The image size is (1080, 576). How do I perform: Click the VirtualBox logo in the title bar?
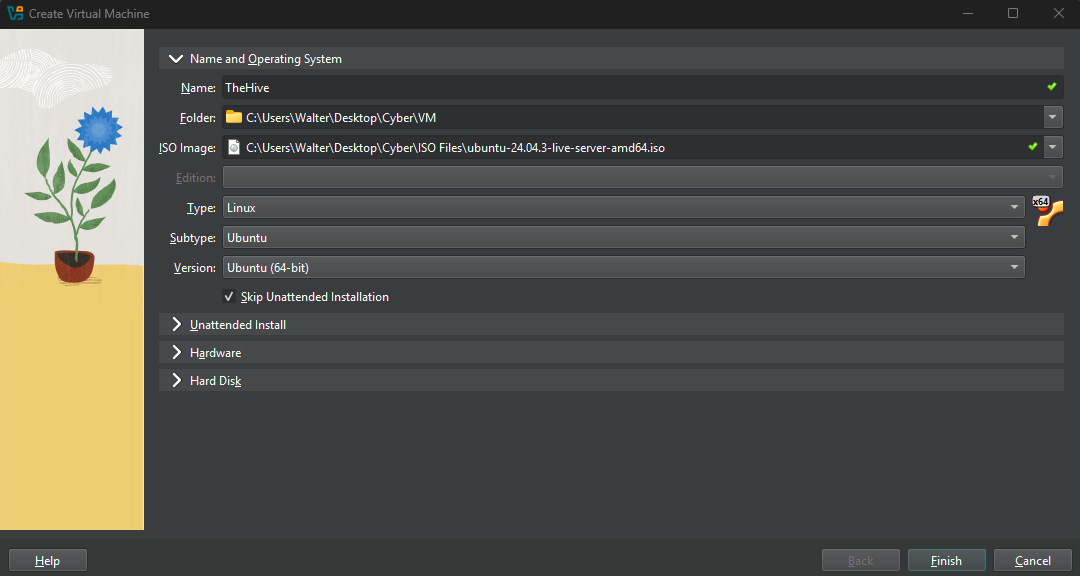[x=15, y=14]
